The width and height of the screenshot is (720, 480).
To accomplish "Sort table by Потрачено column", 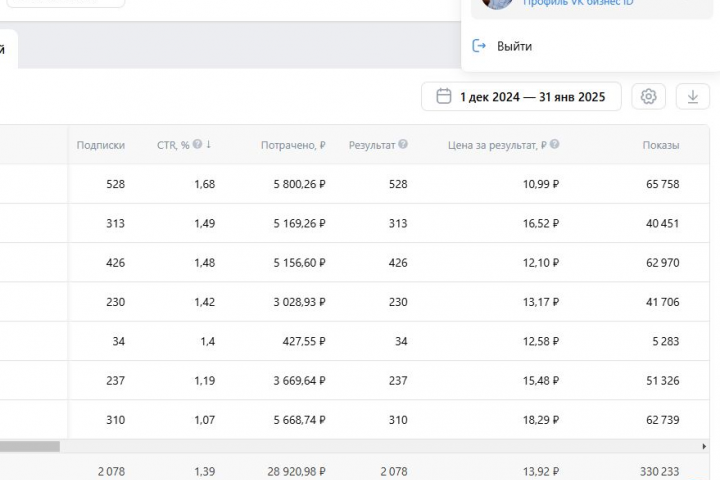I will 293,145.
